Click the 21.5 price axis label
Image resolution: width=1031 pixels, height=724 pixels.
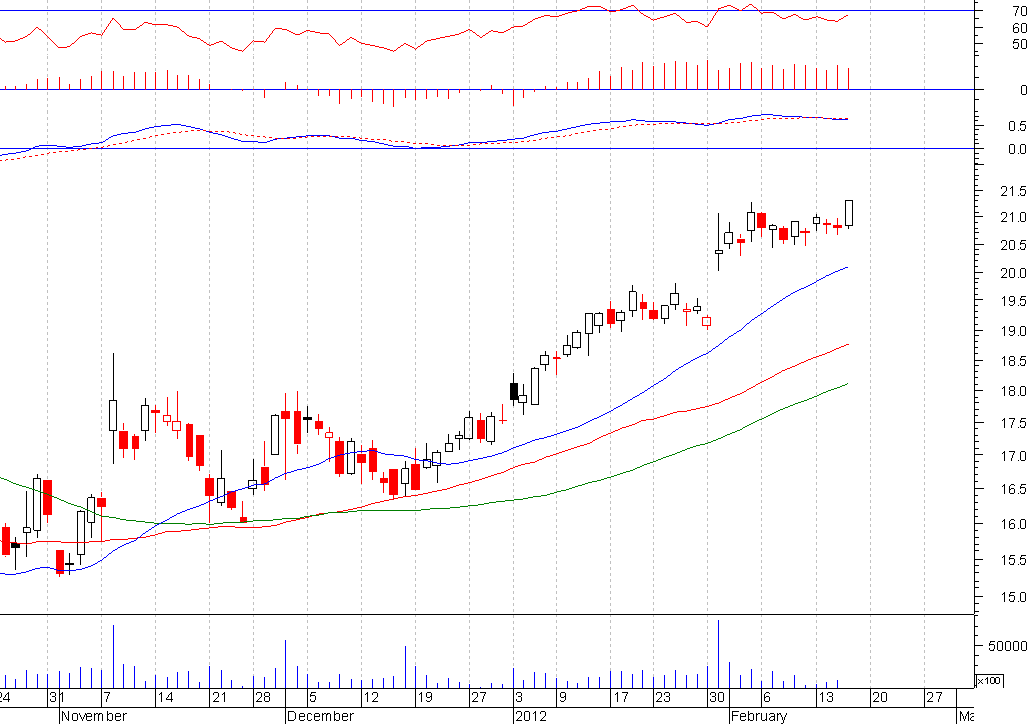click(x=1013, y=191)
